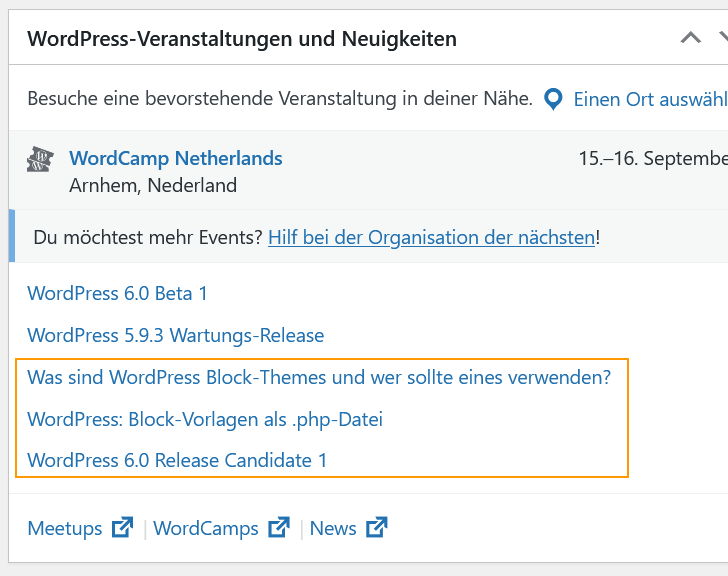Image resolution: width=728 pixels, height=576 pixels.
Task: Click the WordCamp event icon
Action: point(40,159)
